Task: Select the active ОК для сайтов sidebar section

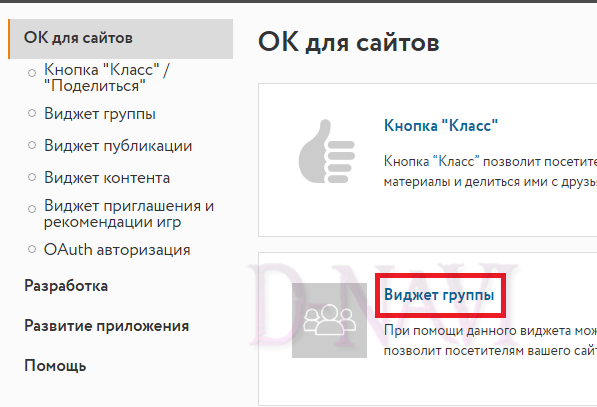Action: (121, 39)
